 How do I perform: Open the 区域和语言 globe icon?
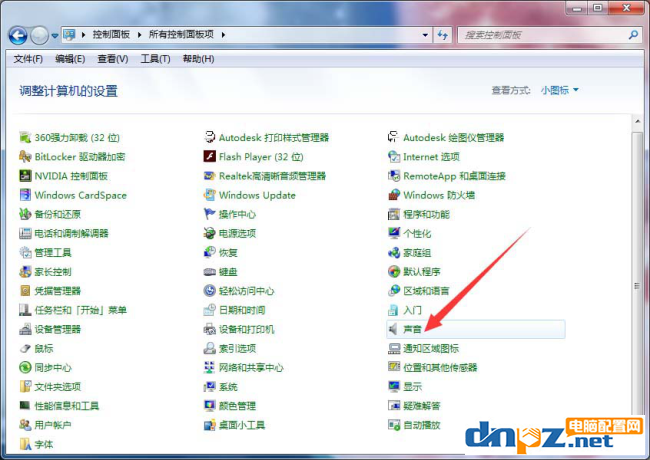(x=394, y=291)
